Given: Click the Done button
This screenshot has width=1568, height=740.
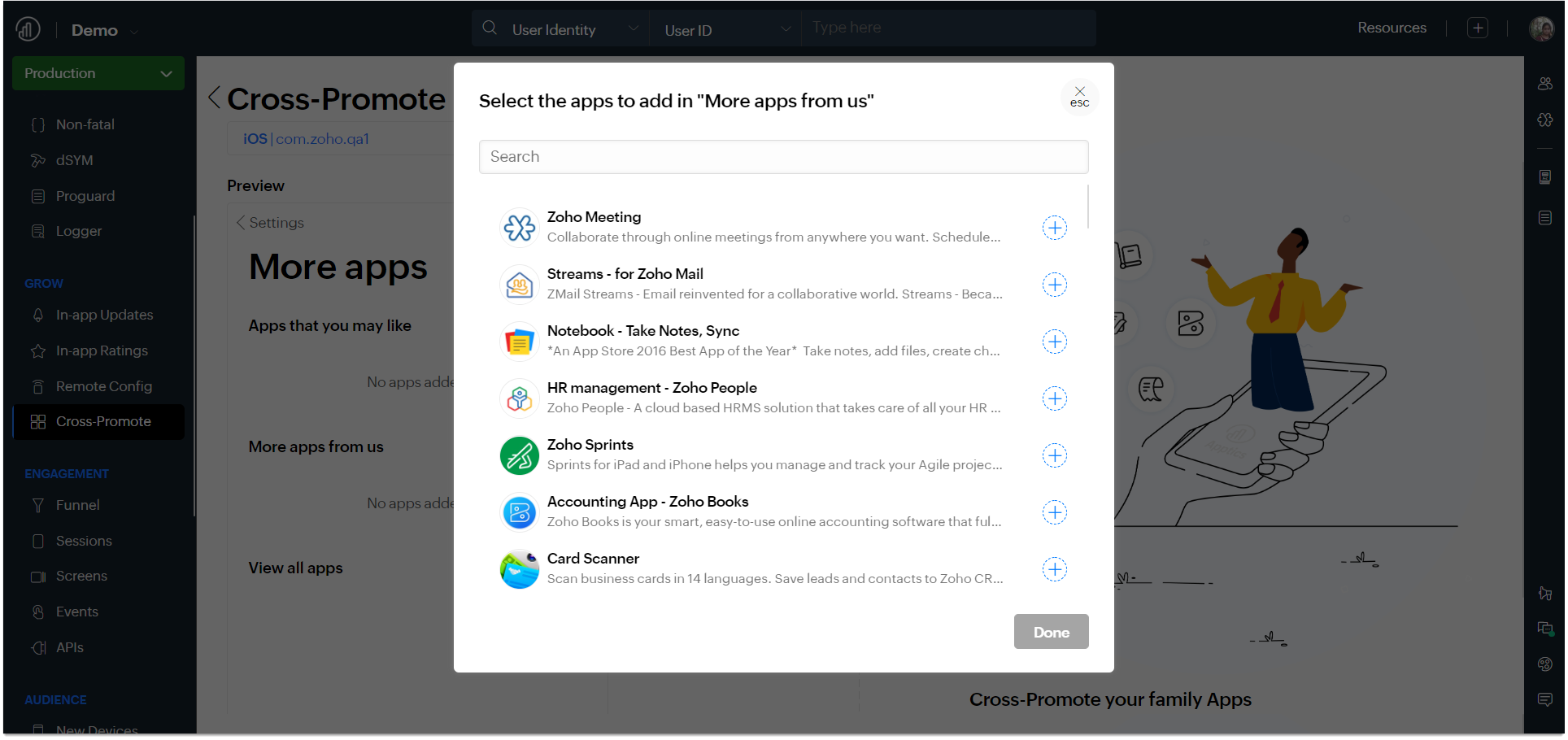Looking at the screenshot, I should tap(1051, 632).
